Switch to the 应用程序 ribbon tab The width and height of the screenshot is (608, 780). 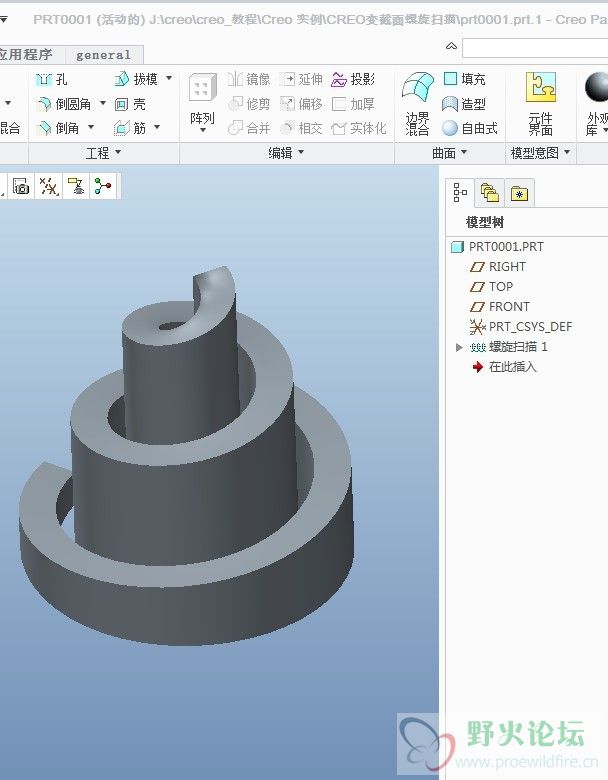pos(27,54)
